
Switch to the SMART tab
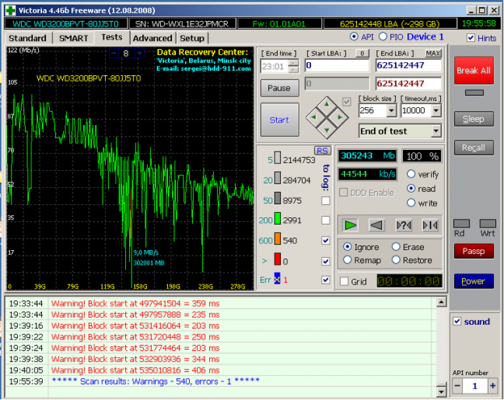[x=74, y=38]
